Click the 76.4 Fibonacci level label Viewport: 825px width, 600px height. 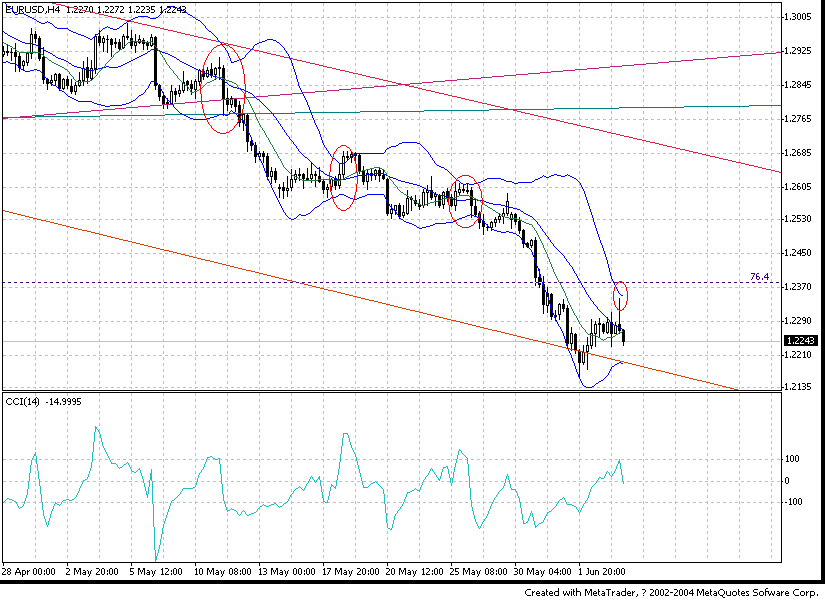pyautogui.click(x=759, y=276)
